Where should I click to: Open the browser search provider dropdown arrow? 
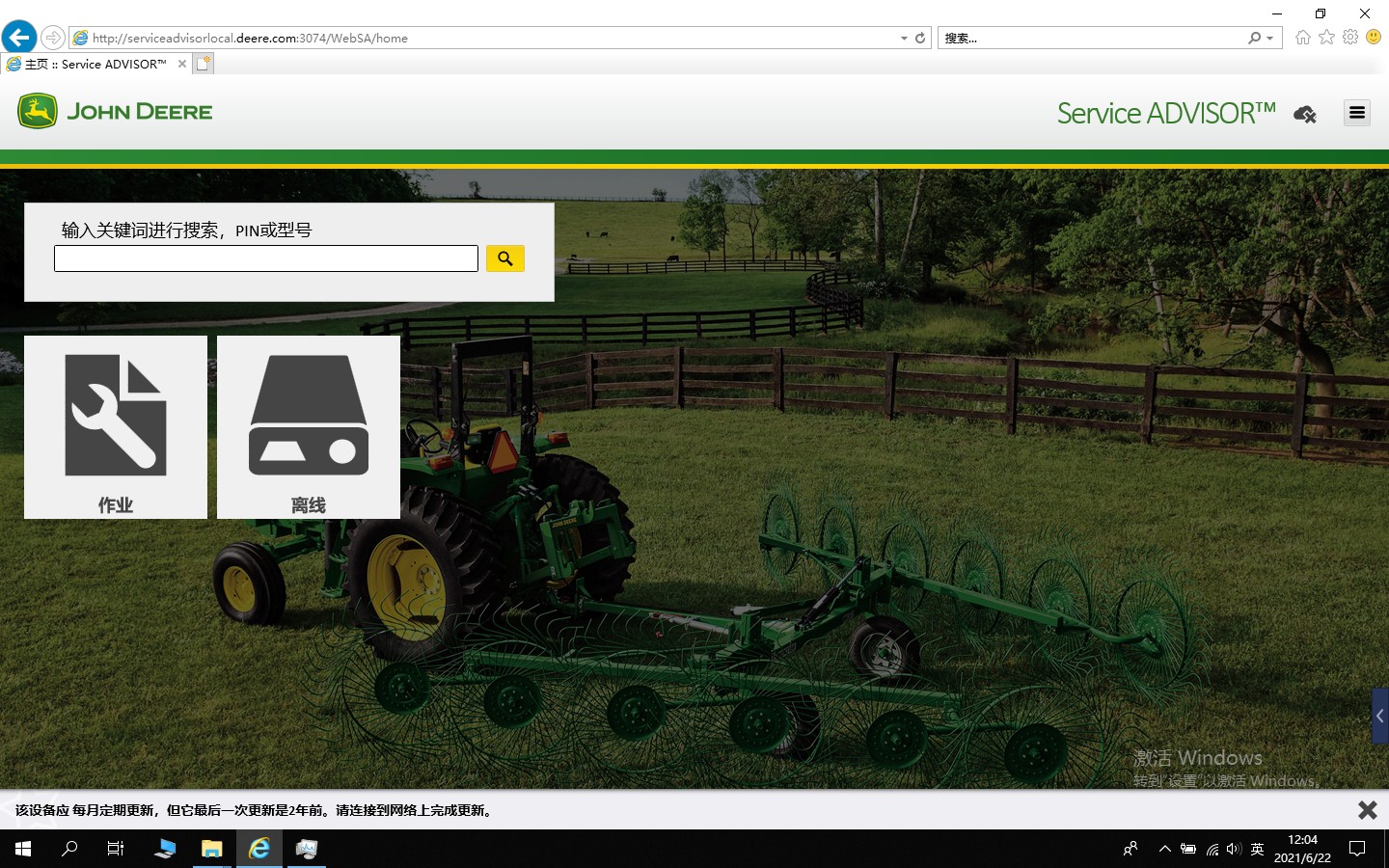(x=1270, y=39)
